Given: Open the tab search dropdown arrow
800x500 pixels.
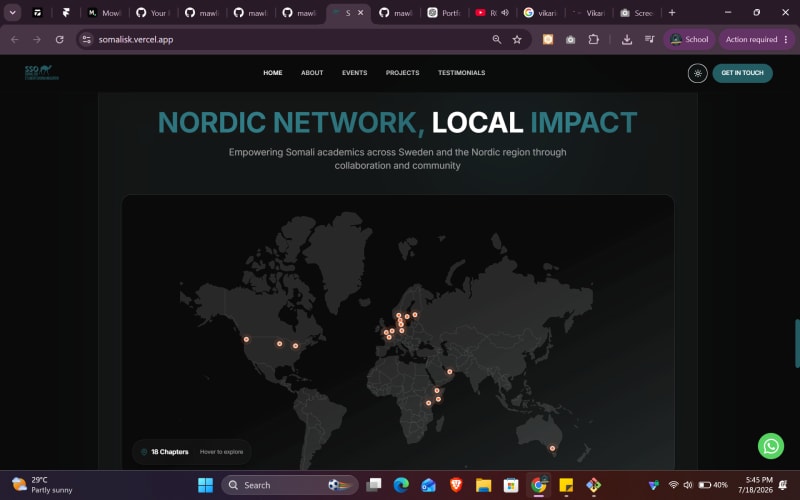Looking at the screenshot, I should point(12,13).
